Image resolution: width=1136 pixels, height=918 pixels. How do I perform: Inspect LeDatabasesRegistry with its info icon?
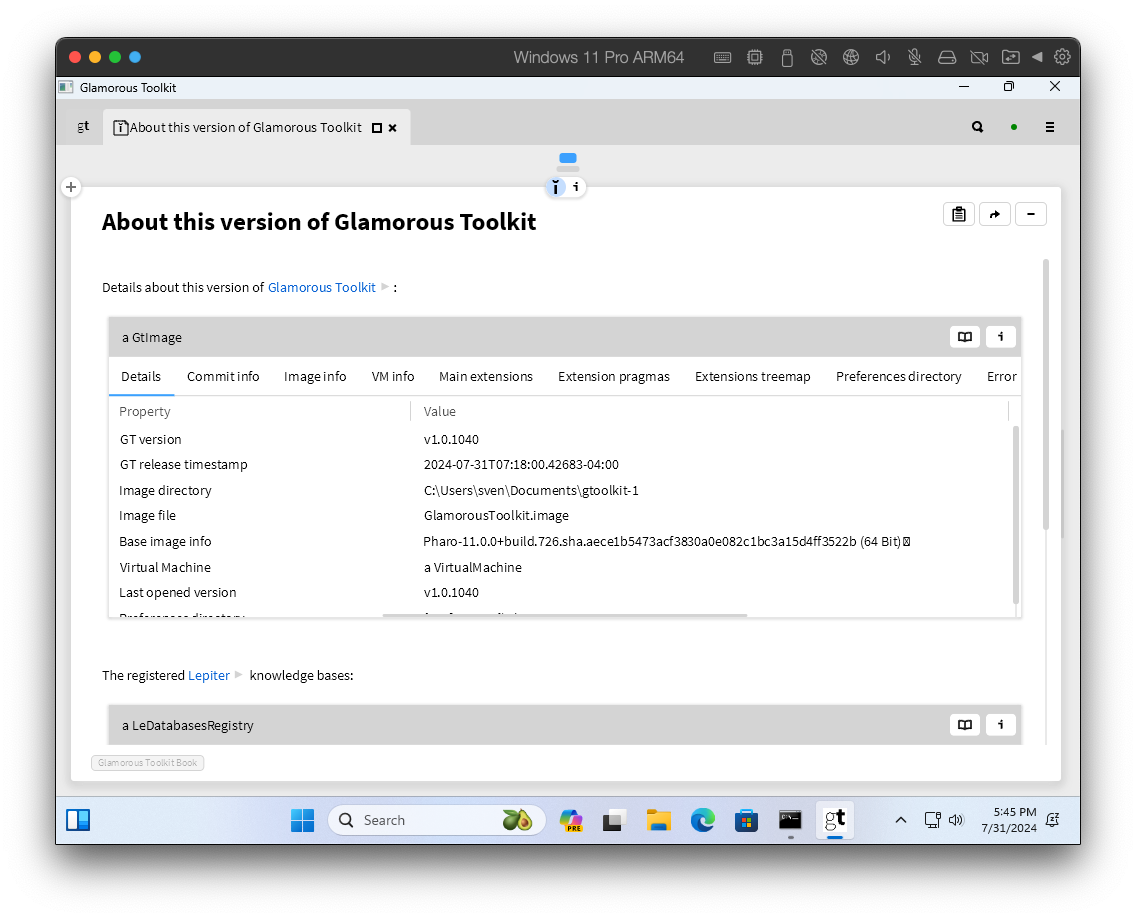[1001, 725]
